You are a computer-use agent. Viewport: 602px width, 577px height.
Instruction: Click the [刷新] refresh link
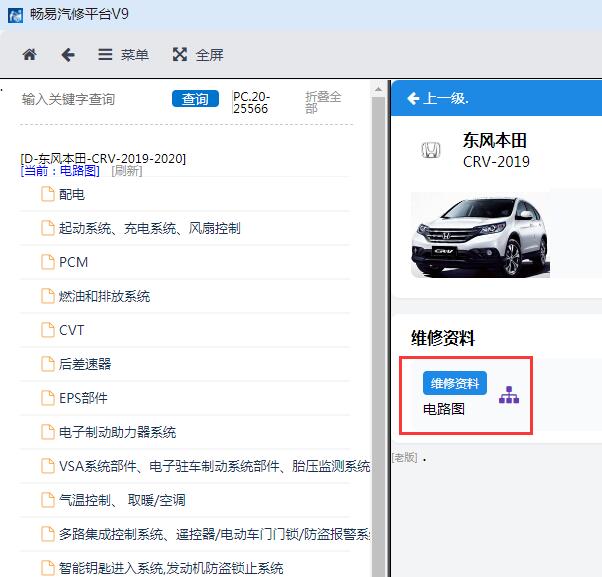pos(127,171)
